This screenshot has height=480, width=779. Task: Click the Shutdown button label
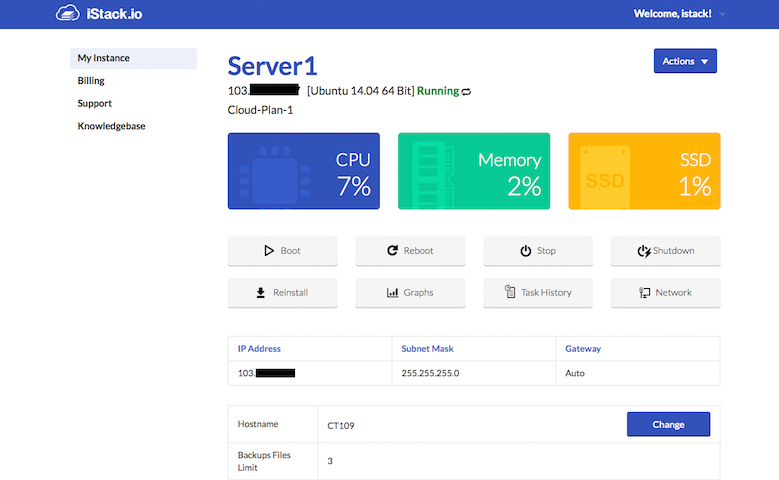point(674,251)
